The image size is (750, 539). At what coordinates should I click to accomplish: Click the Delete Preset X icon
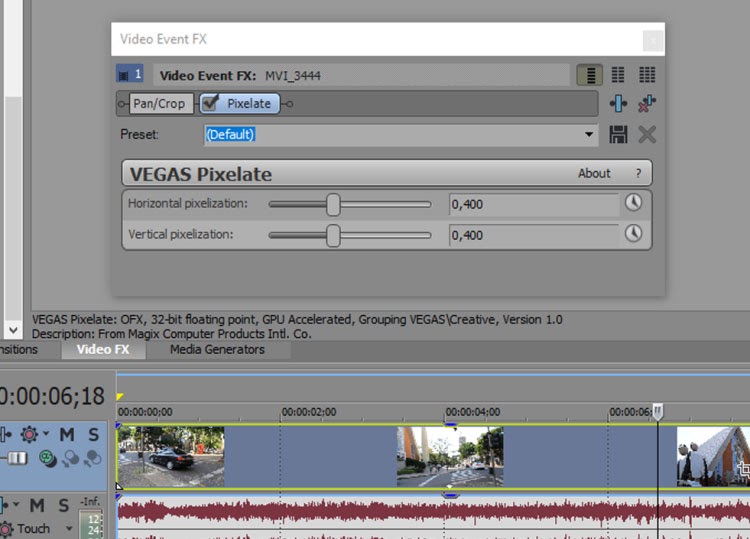(647, 134)
